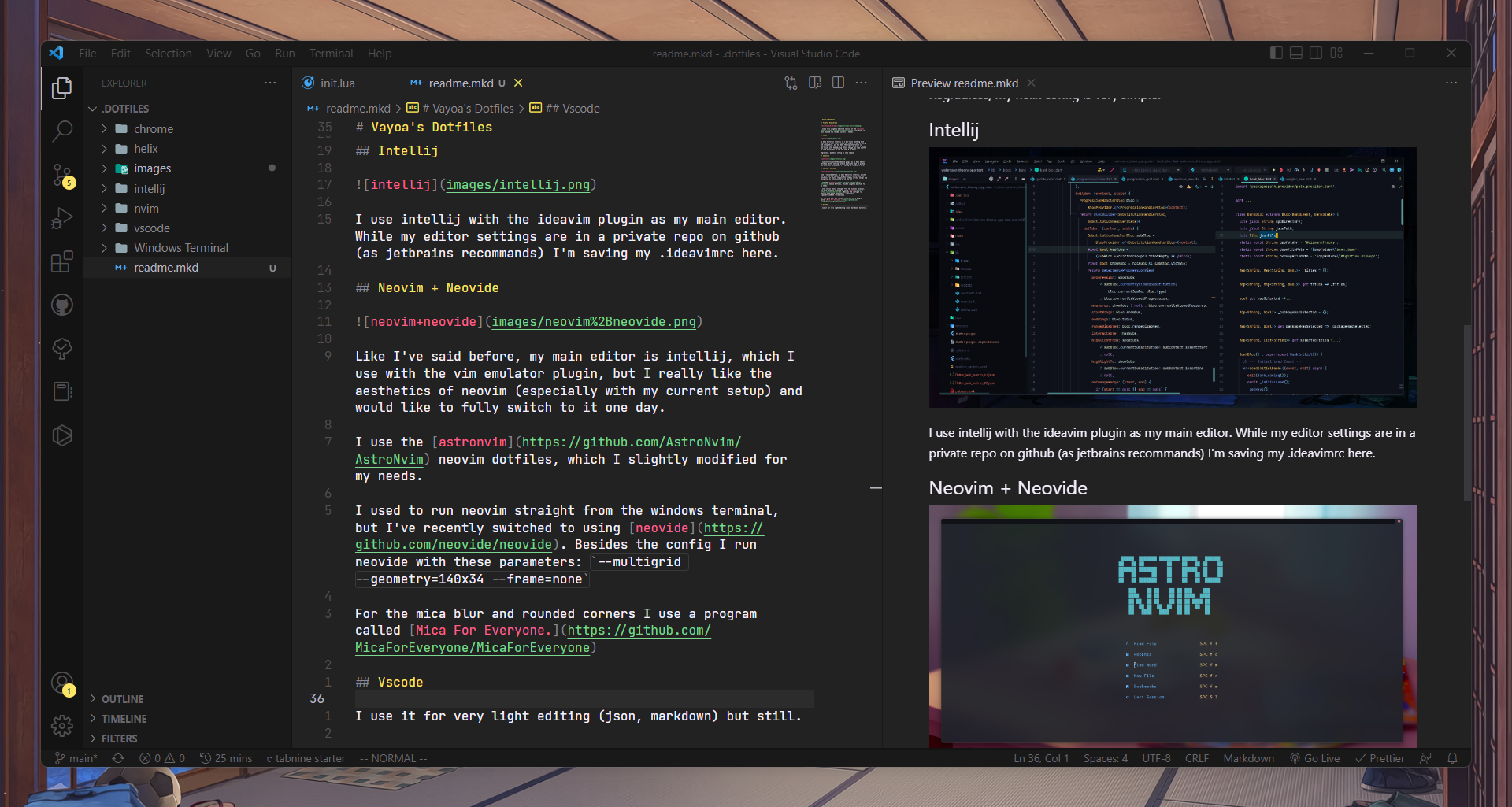Viewport: 1512px width, 807px height.
Task: Click images/neovim%2Bneovide.png link in editor
Action: (x=594, y=321)
